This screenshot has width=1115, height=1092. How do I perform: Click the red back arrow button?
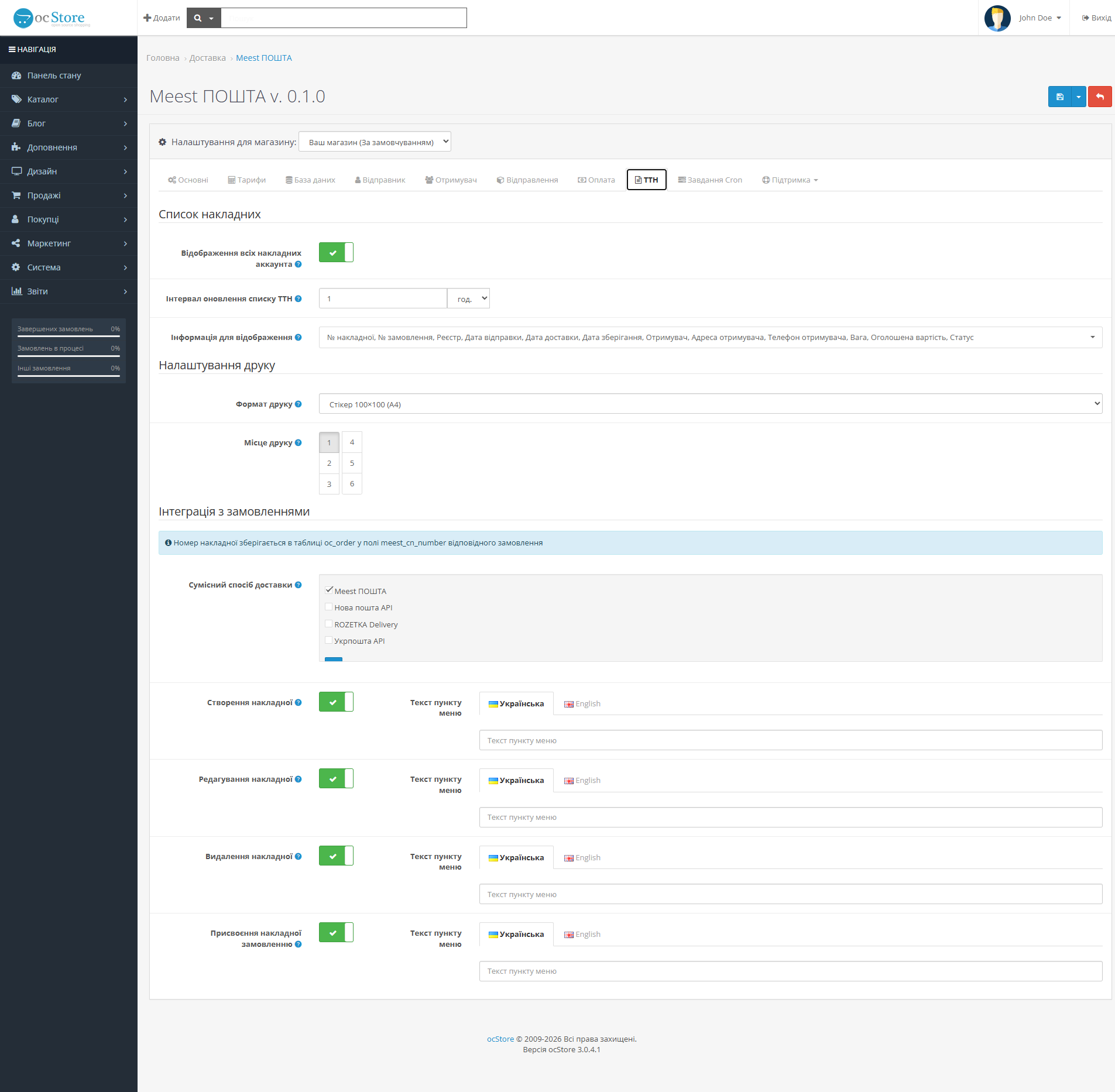[1100, 97]
